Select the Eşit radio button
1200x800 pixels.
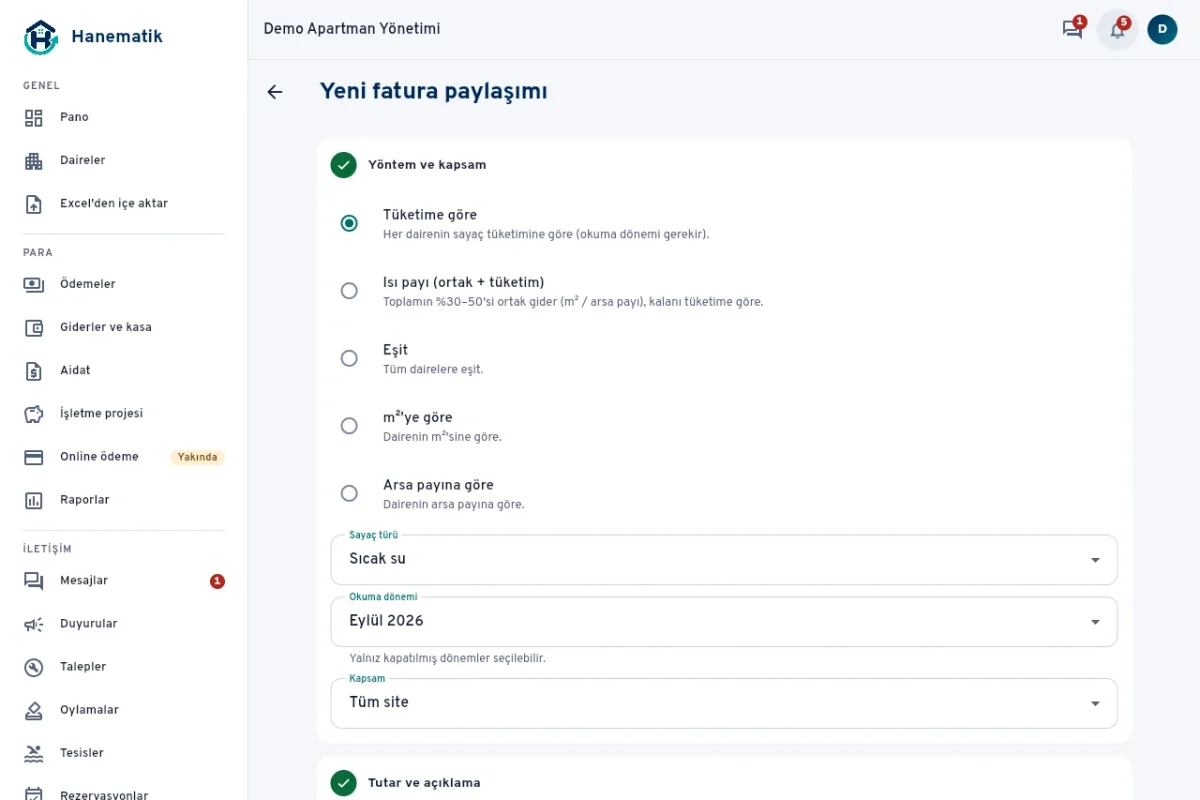click(x=349, y=358)
